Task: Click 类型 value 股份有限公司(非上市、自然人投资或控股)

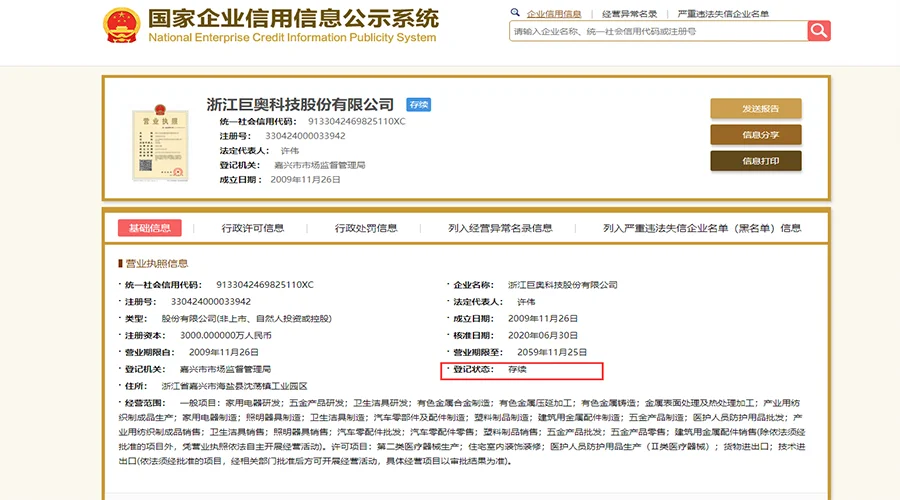Action: pyautogui.click(x=246, y=319)
